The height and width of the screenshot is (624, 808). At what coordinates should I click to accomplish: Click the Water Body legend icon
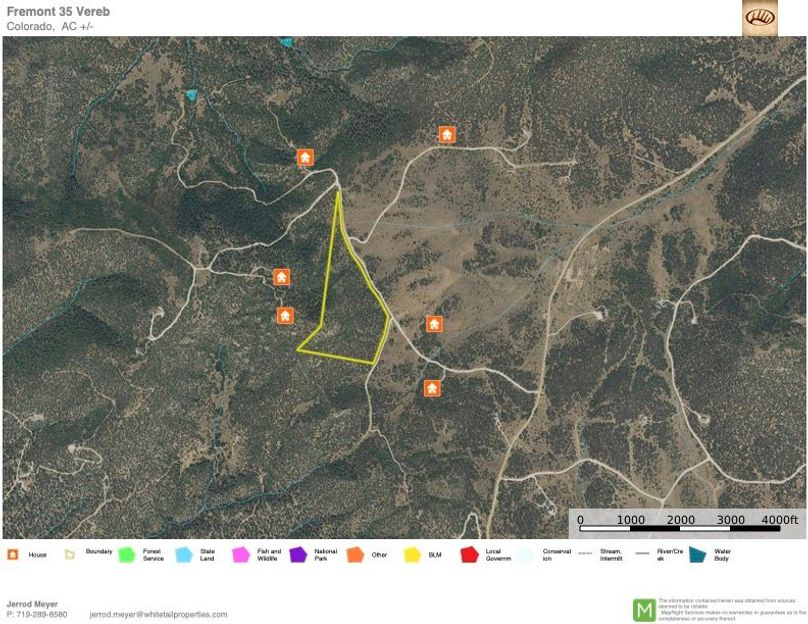(x=698, y=555)
